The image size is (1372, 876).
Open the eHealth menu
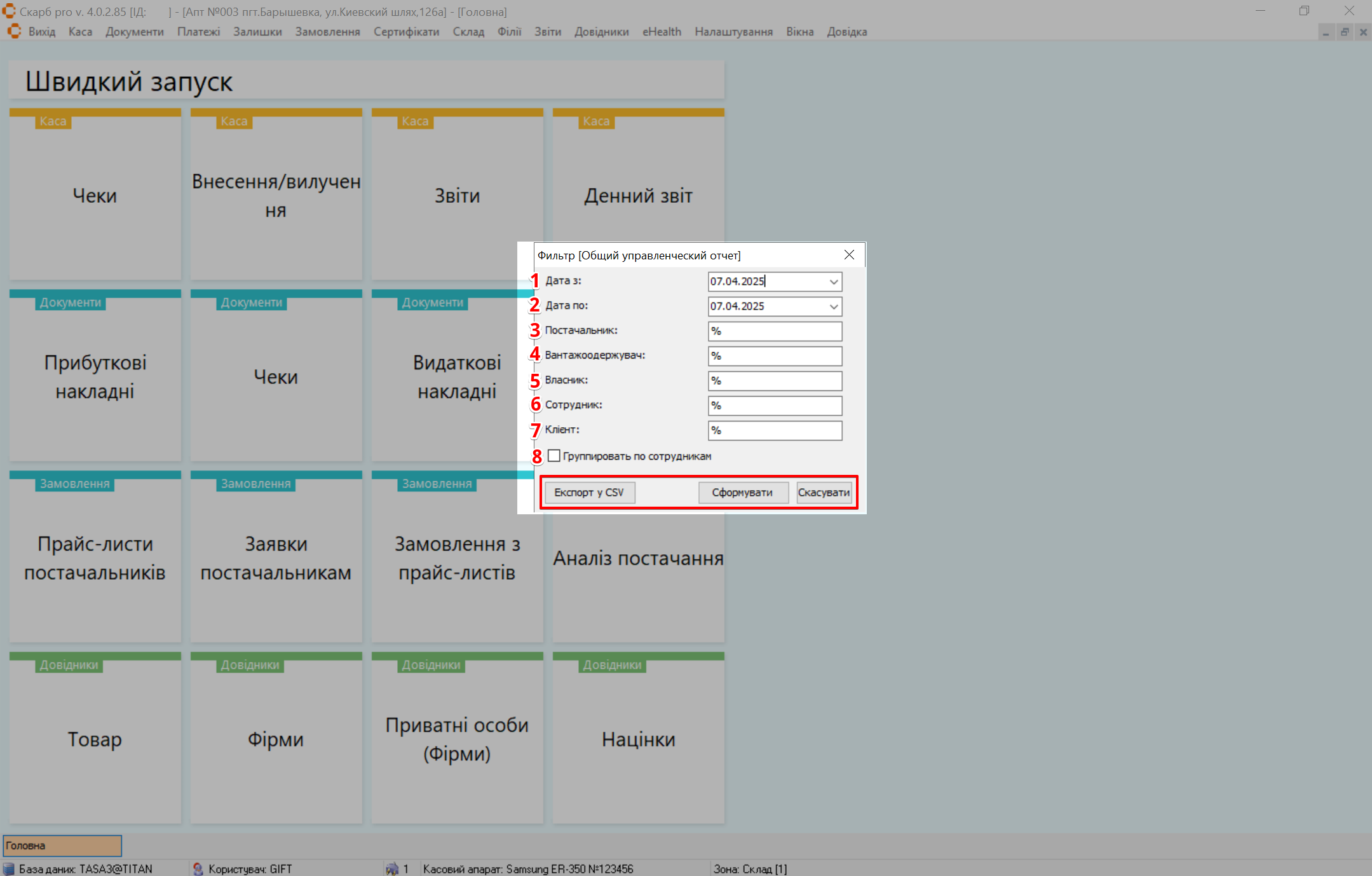[662, 32]
